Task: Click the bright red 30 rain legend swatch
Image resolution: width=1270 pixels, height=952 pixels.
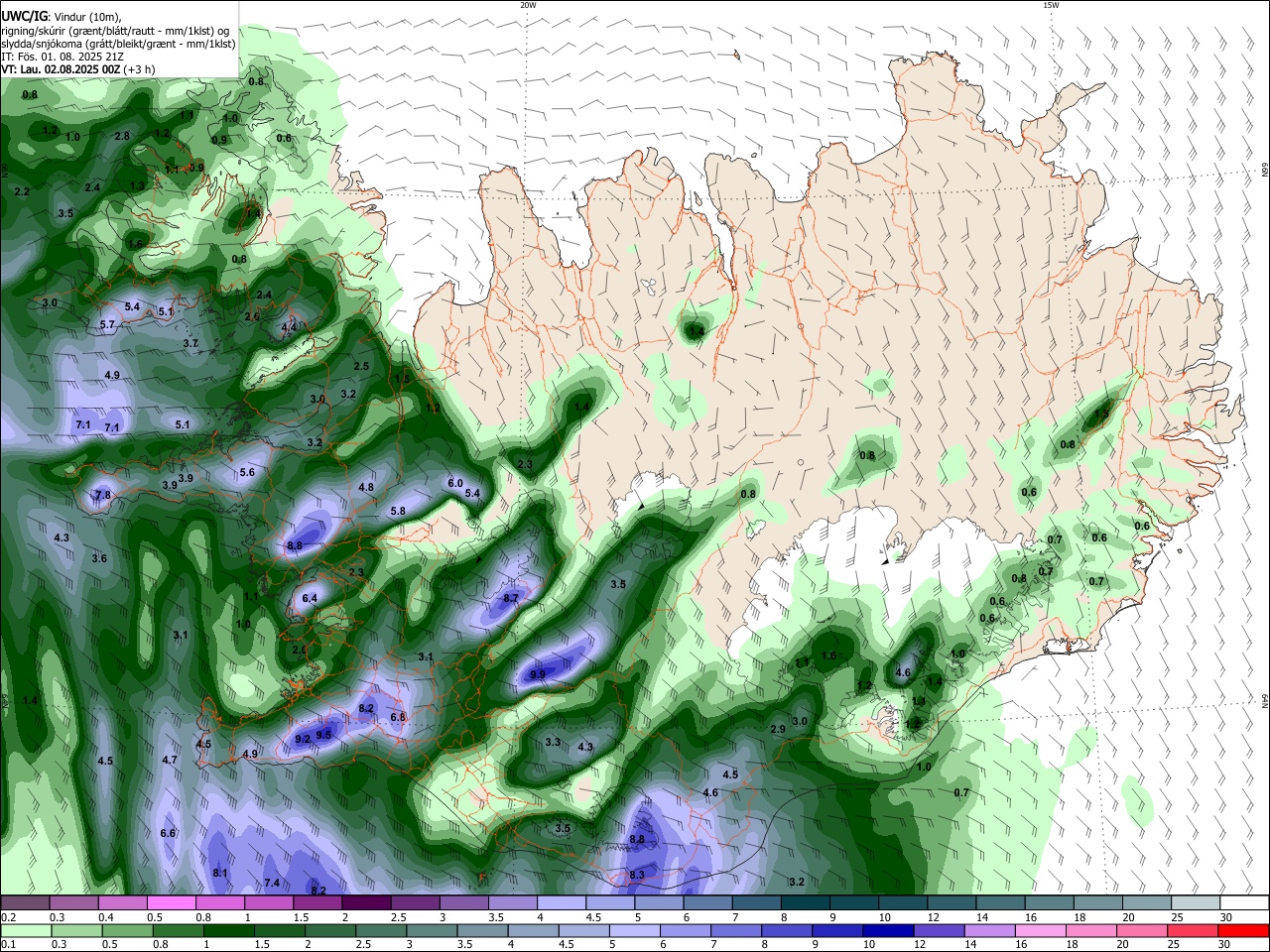Action: click(x=1245, y=931)
